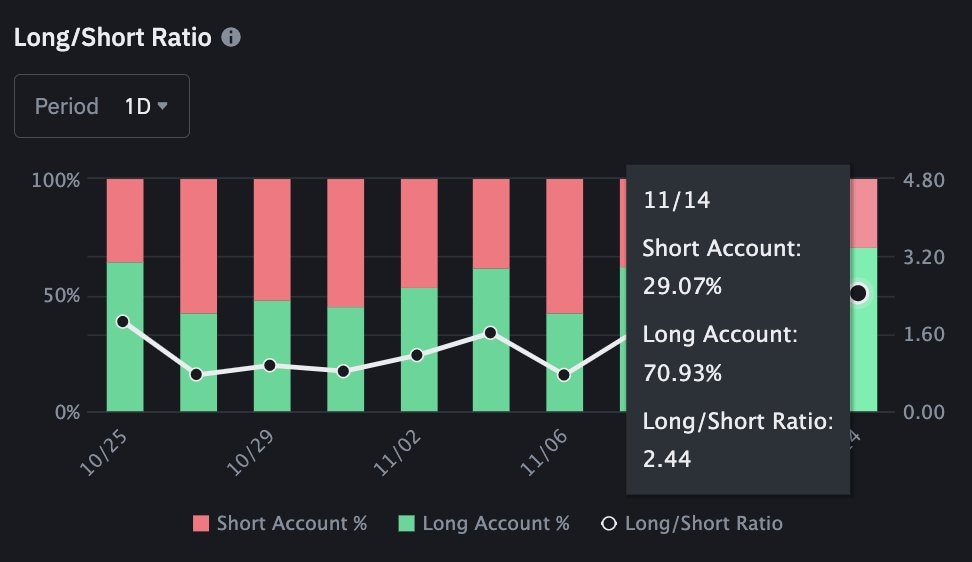Click the 10/29 ratio line data point
The height and width of the screenshot is (562, 972).
point(270,365)
